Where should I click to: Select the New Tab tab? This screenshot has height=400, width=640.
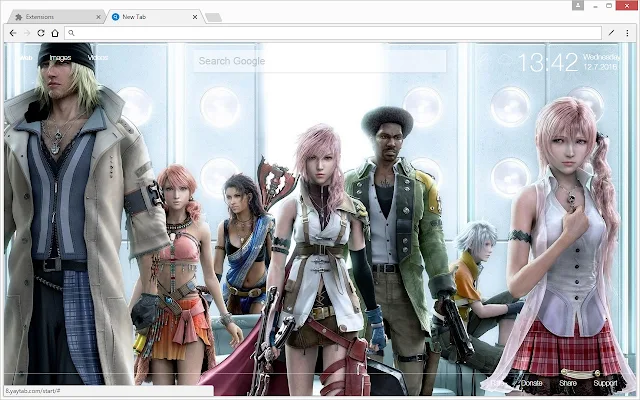(154, 17)
